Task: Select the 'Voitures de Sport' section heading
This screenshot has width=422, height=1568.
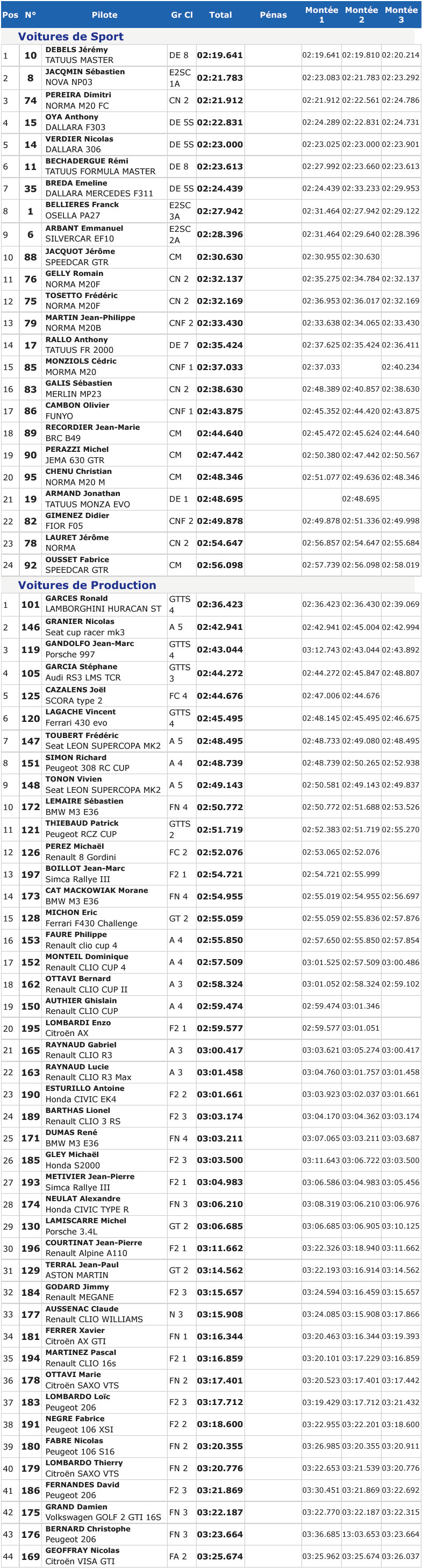Action: pos(70,37)
